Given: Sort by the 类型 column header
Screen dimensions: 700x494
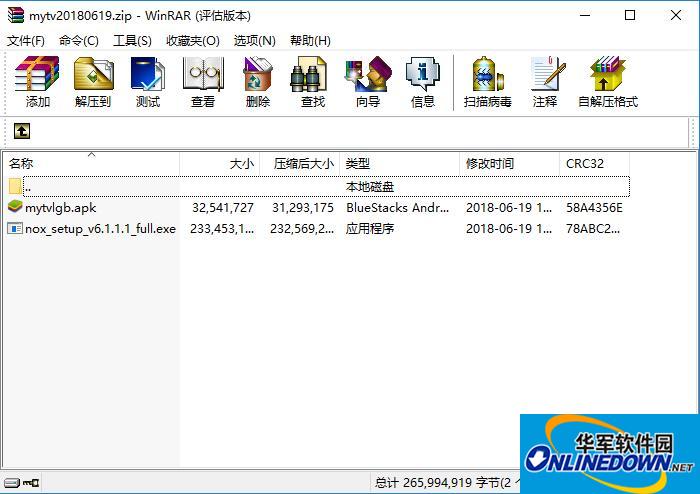Looking at the screenshot, I should tap(400, 164).
